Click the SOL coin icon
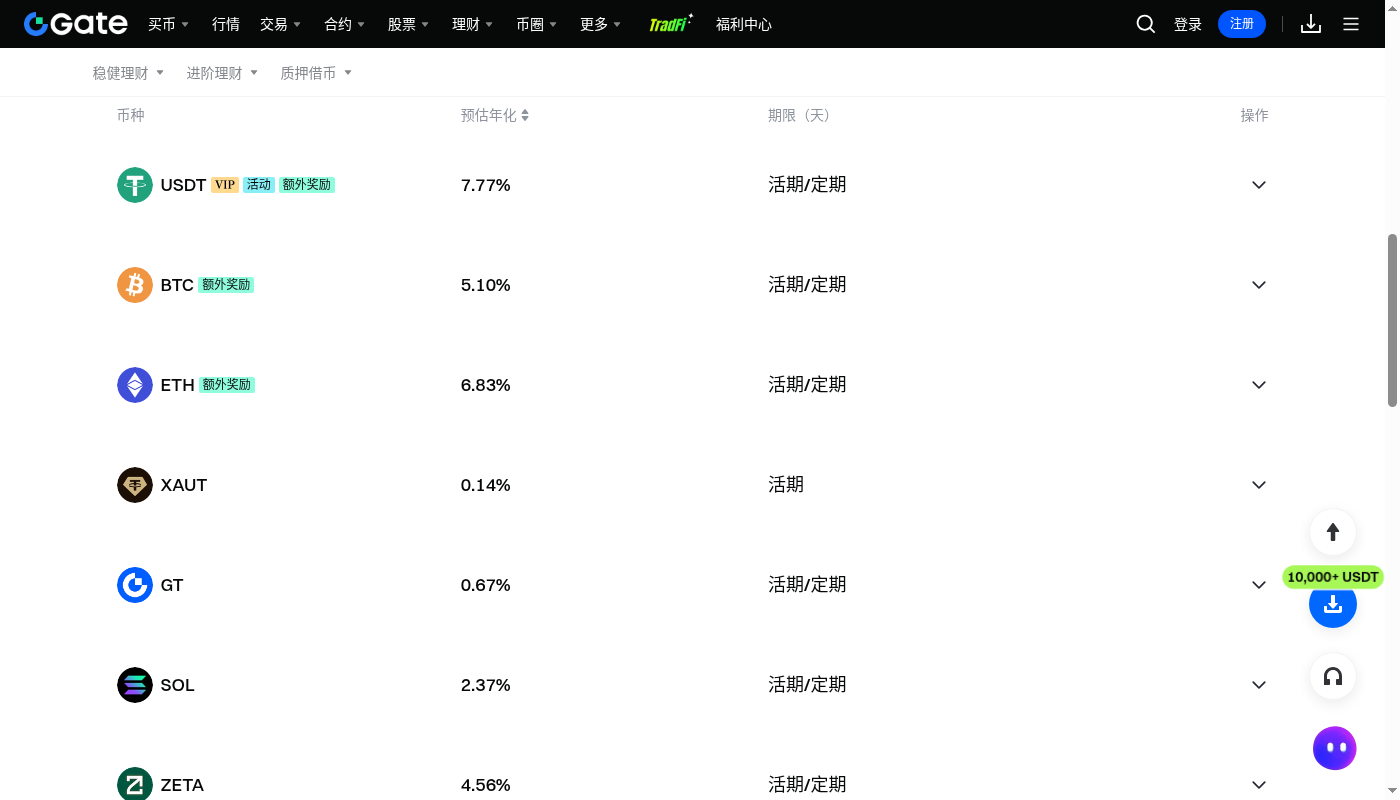The height and width of the screenshot is (800, 1400). (x=135, y=685)
